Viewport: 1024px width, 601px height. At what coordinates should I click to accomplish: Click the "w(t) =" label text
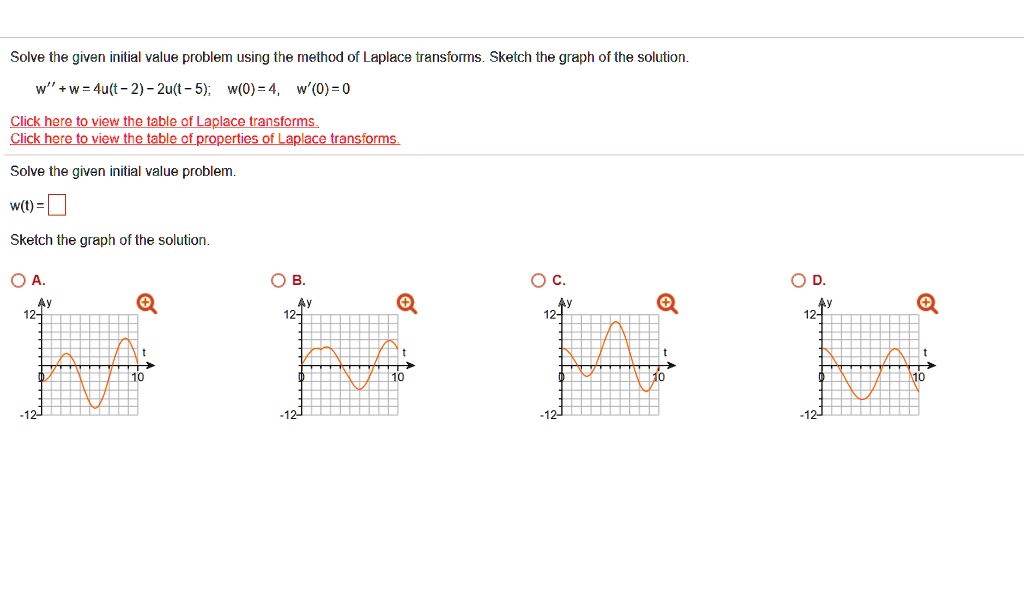point(27,207)
